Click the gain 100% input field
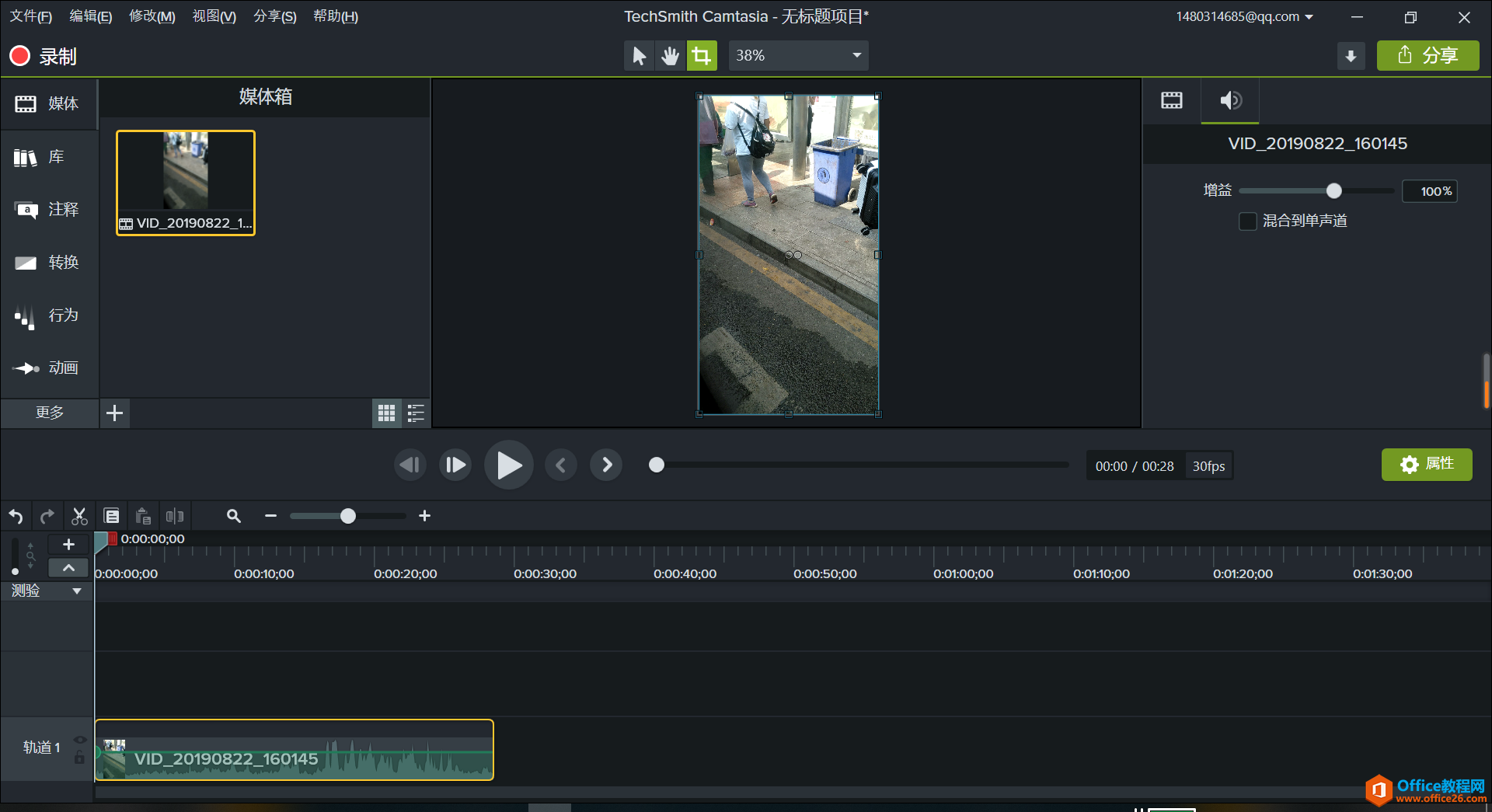 pos(1430,191)
